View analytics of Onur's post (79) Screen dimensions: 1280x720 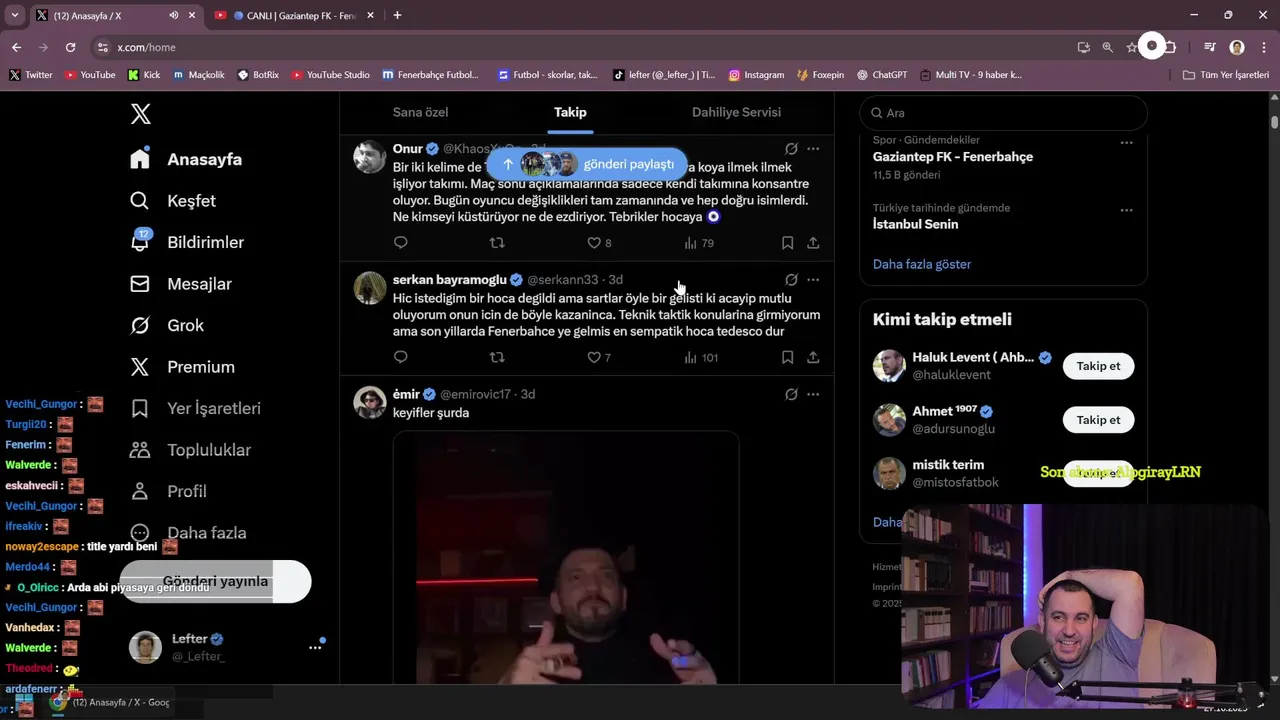[x=698, y=243]
